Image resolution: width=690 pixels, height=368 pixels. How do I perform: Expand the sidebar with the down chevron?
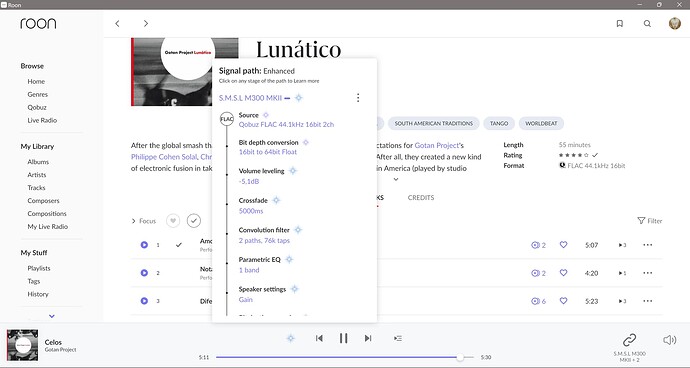pyautogui.click(x=52, y=316)
